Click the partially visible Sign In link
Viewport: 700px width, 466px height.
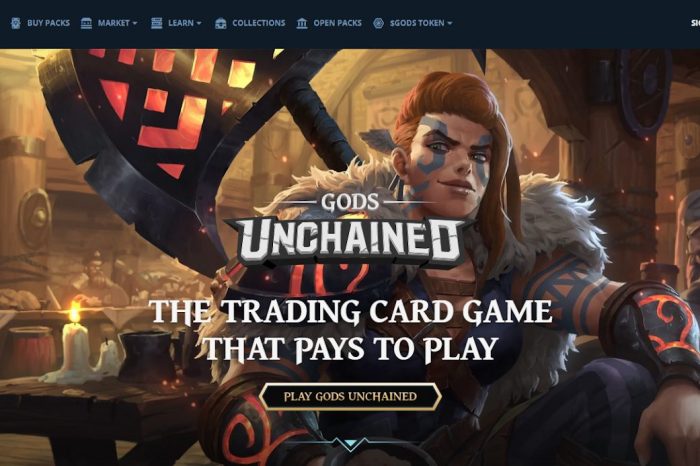click(696, 23)
